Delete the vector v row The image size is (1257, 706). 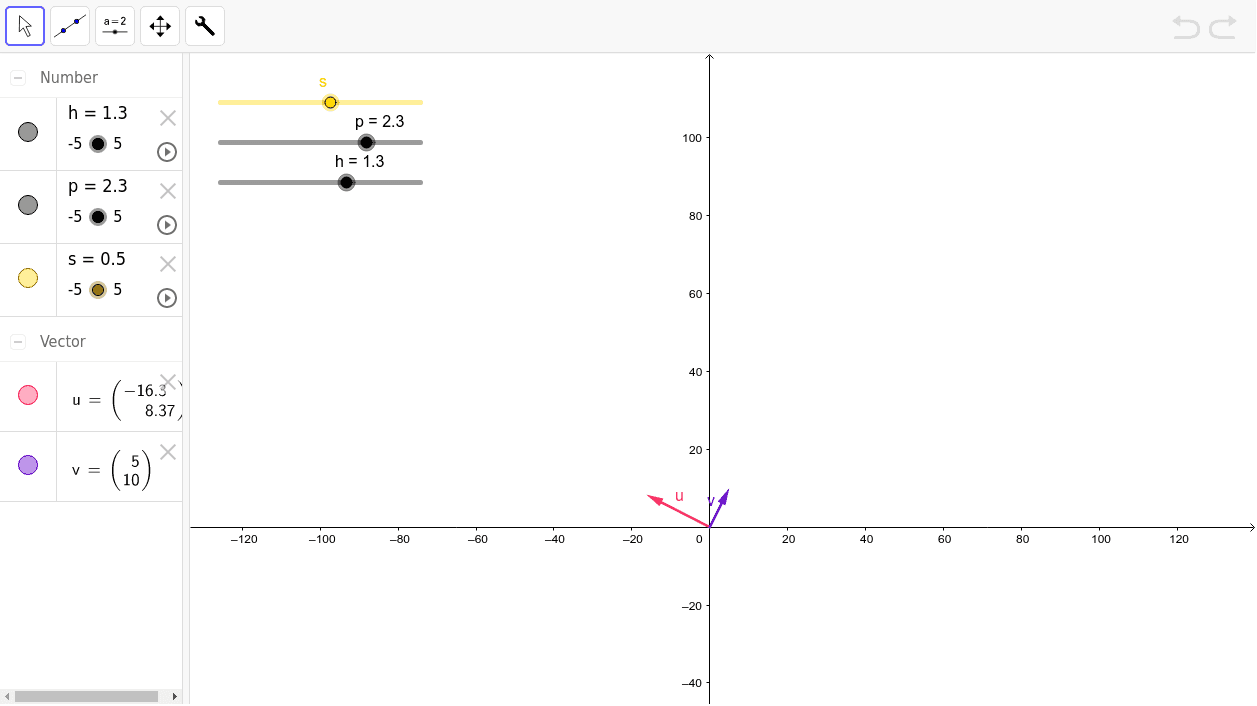pyautogui.click(x=168, y=452)
